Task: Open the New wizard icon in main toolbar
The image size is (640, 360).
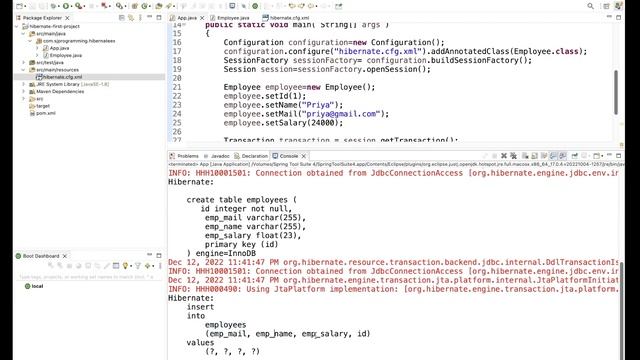Action: point(19,6)
